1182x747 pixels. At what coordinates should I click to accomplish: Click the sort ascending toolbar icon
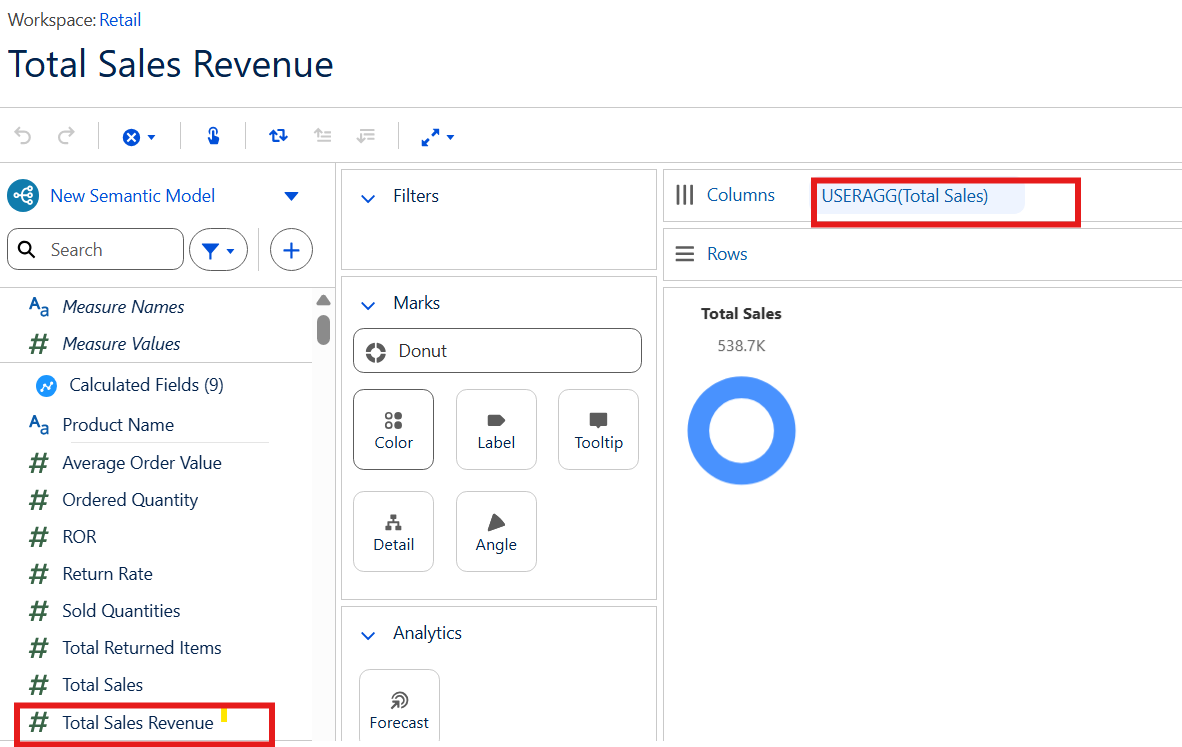click(322, 136)
